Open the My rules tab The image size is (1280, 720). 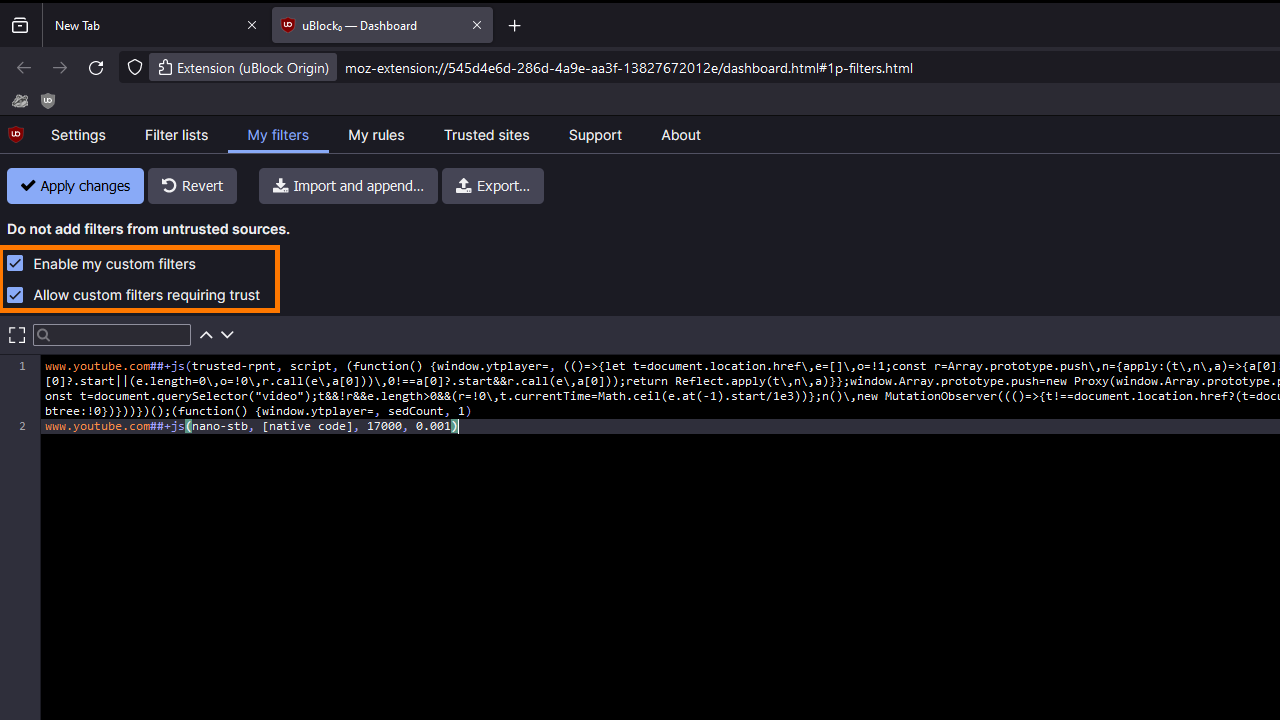(x=376, y=135)
